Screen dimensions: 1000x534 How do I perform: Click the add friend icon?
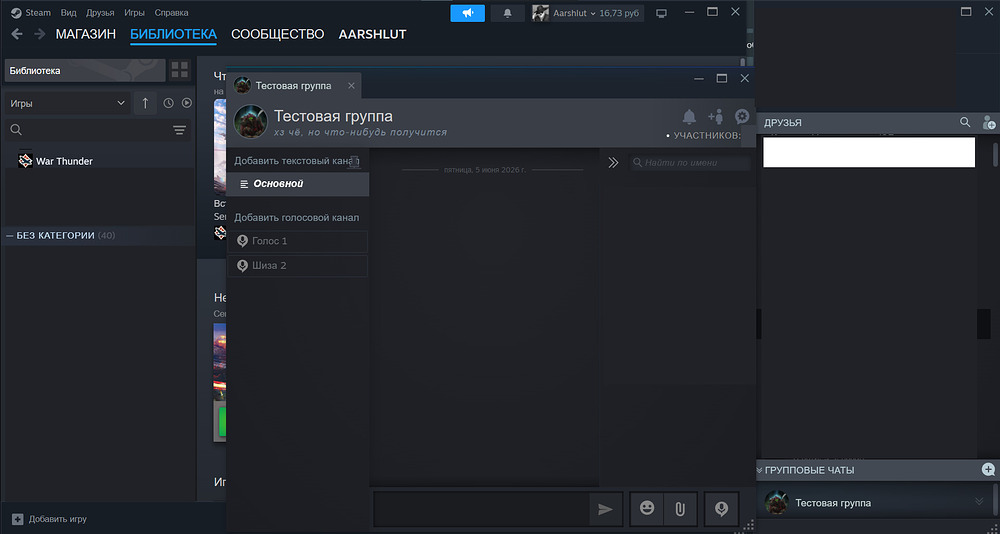(989, 122)
